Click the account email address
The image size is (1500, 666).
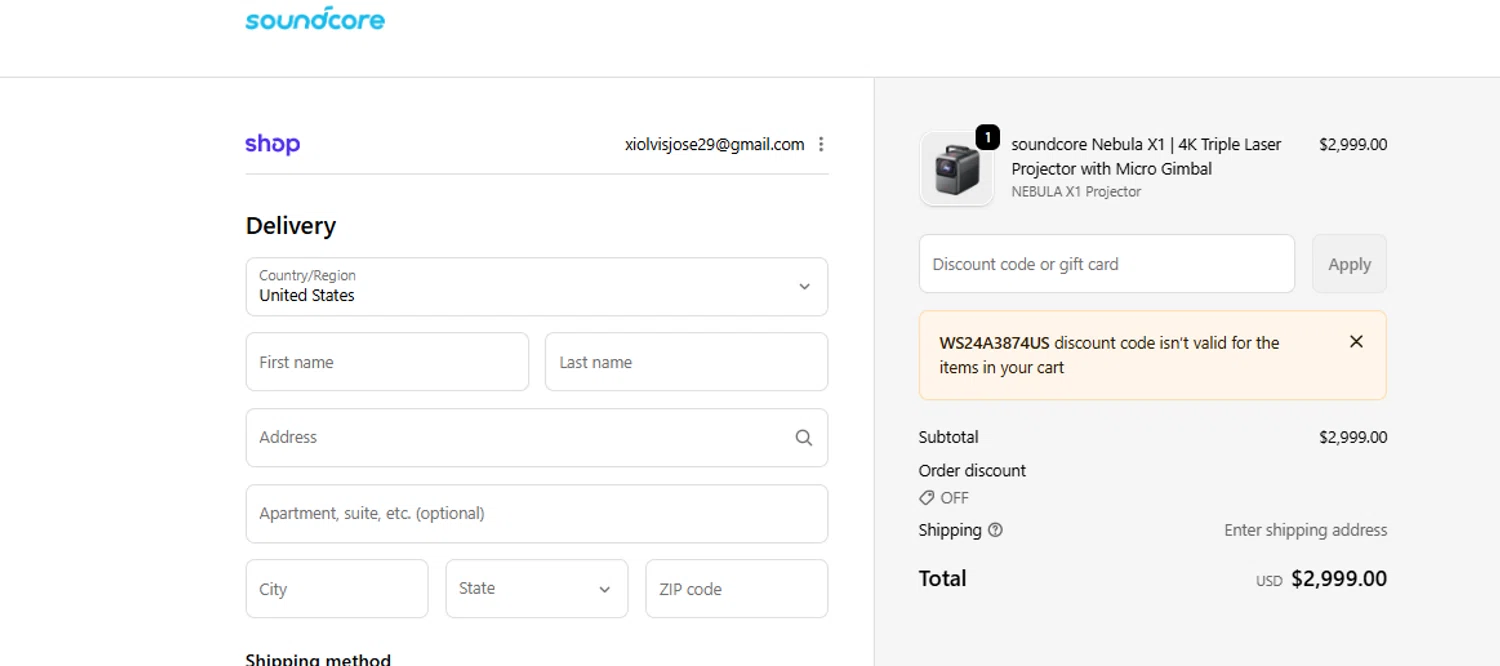click(714, 144)
